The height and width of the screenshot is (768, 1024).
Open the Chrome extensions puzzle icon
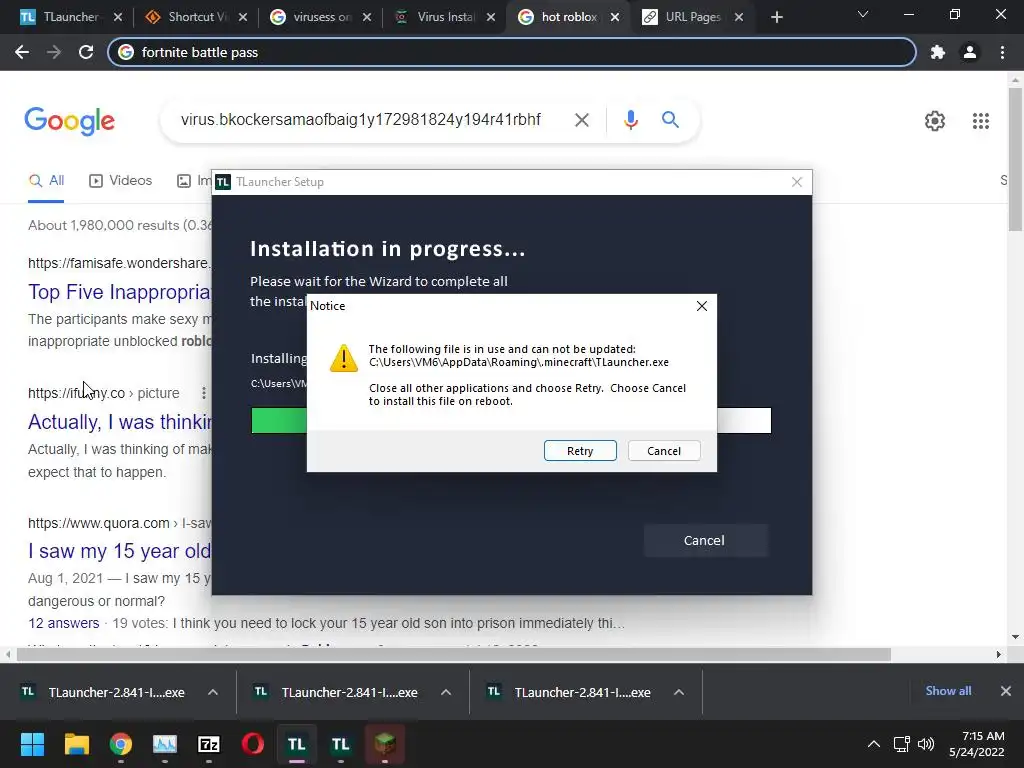coord(938,52)
